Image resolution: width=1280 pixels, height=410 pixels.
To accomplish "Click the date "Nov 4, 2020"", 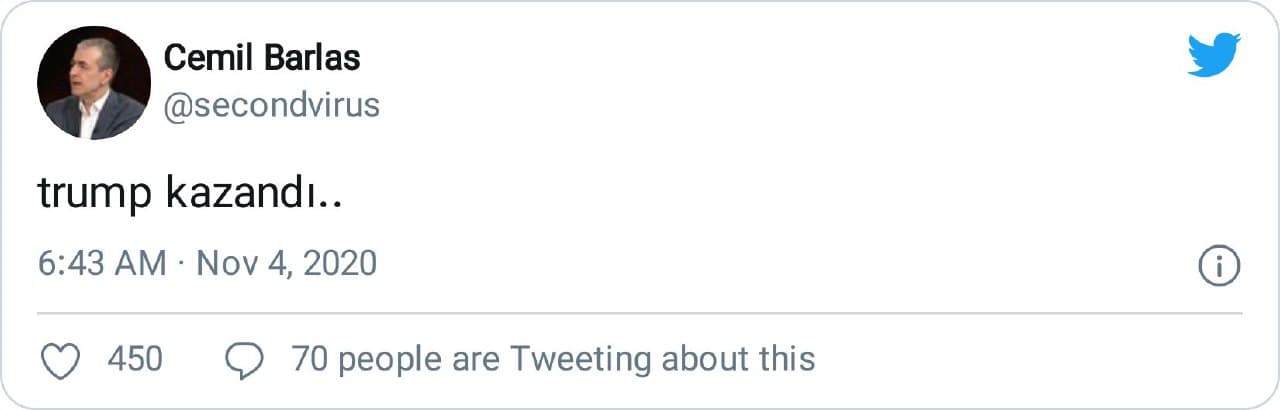I will [x=286, y=263].
